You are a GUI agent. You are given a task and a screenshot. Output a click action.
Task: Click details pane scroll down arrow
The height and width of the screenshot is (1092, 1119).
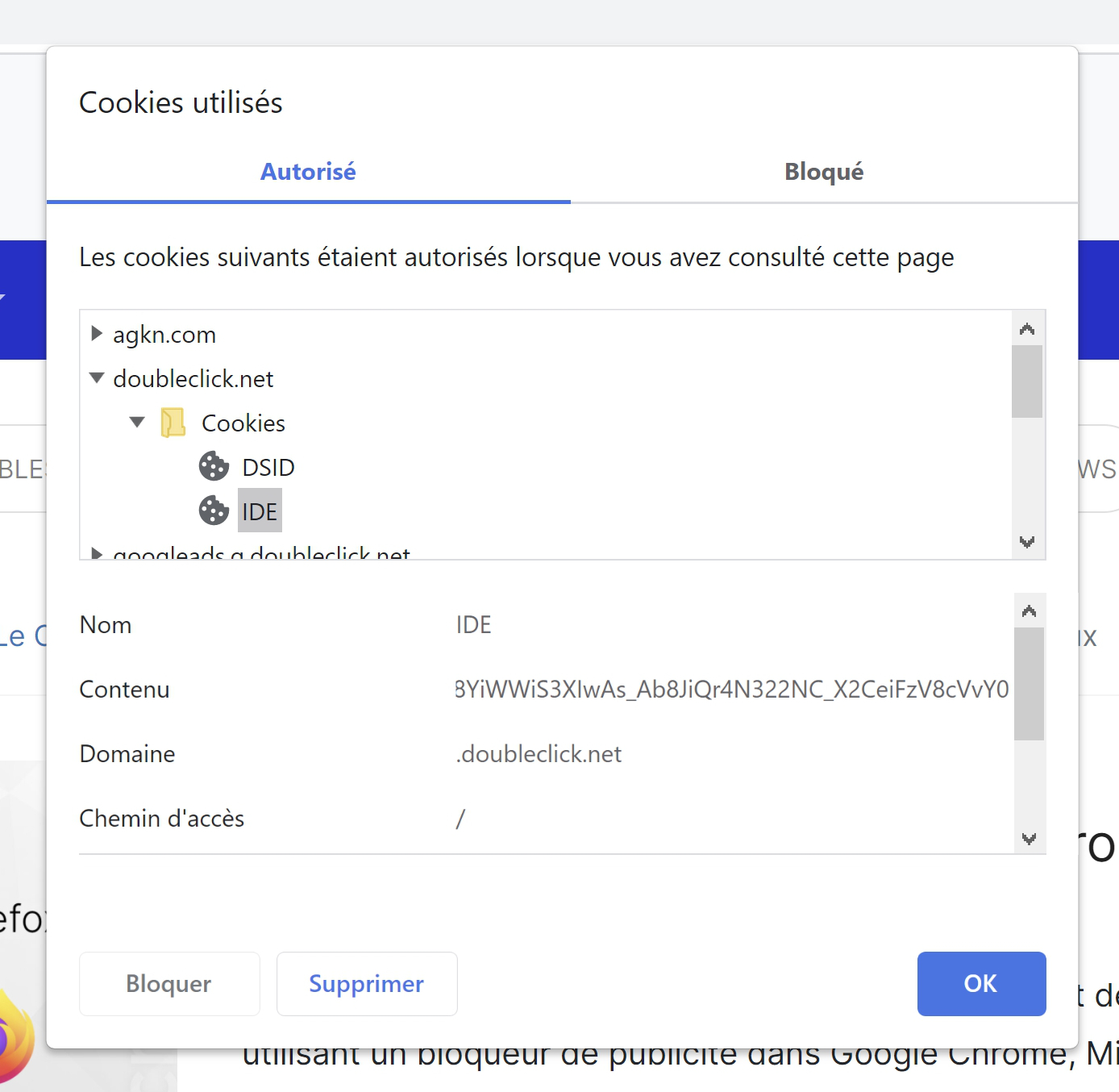1029,839
